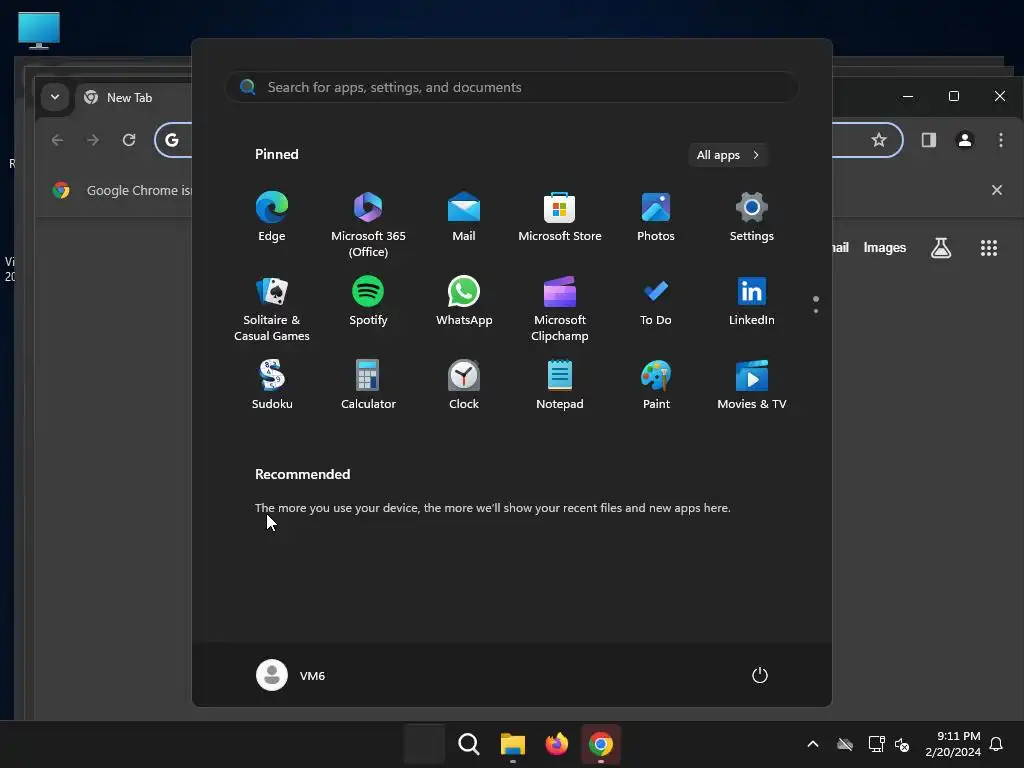
Task: Select the New Tab tab in Chrome
Action: tap(134, 97)
